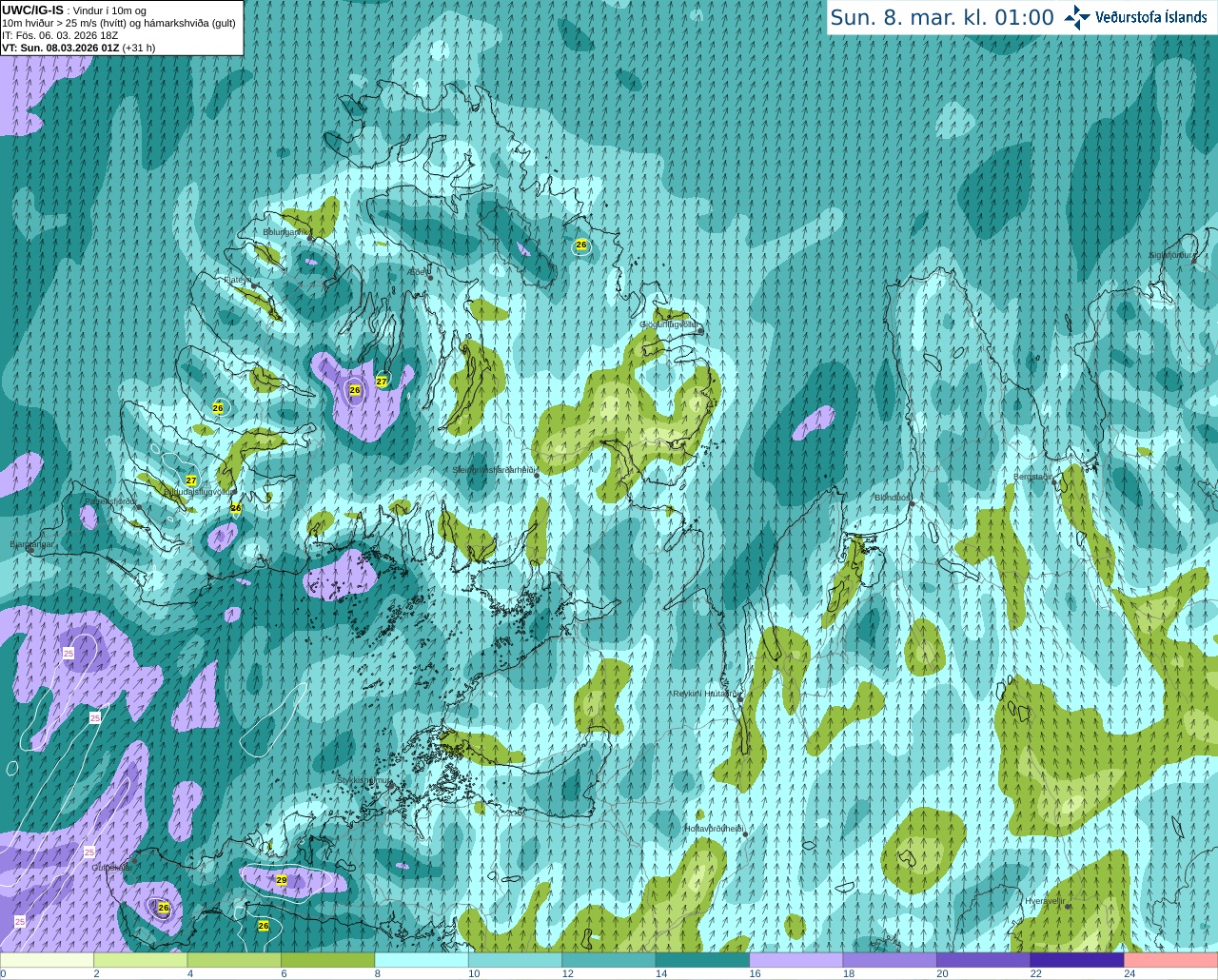The image size is (1218, 980).
Task: Click the 27 gust marker near Bíldudalsflugvöllur
Action: (191, 480)
